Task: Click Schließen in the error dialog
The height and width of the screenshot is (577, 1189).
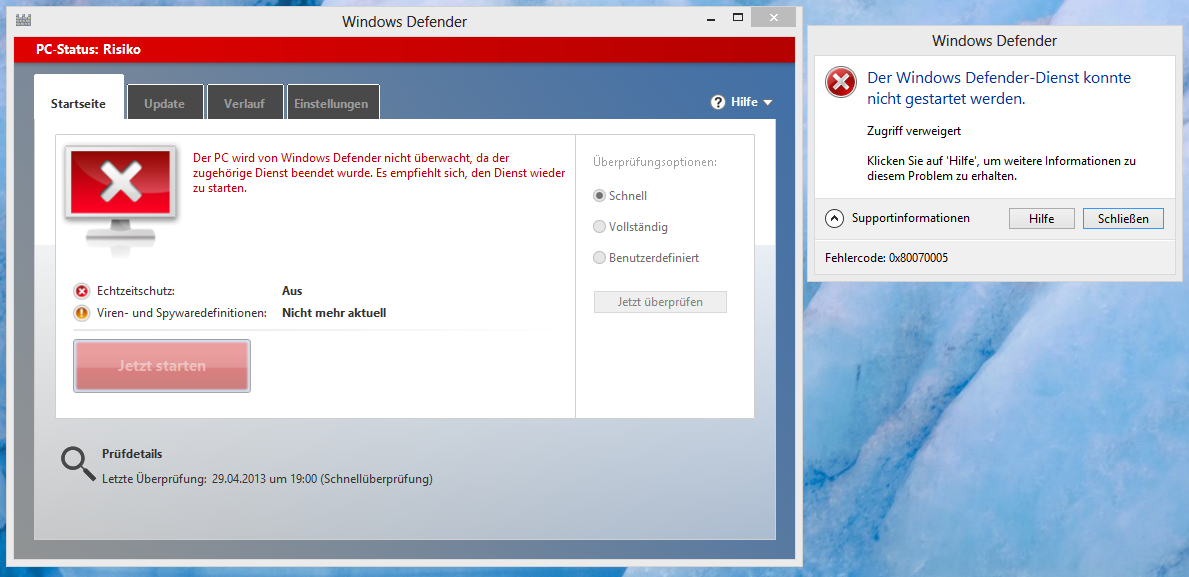Action: pos(1123,218)
